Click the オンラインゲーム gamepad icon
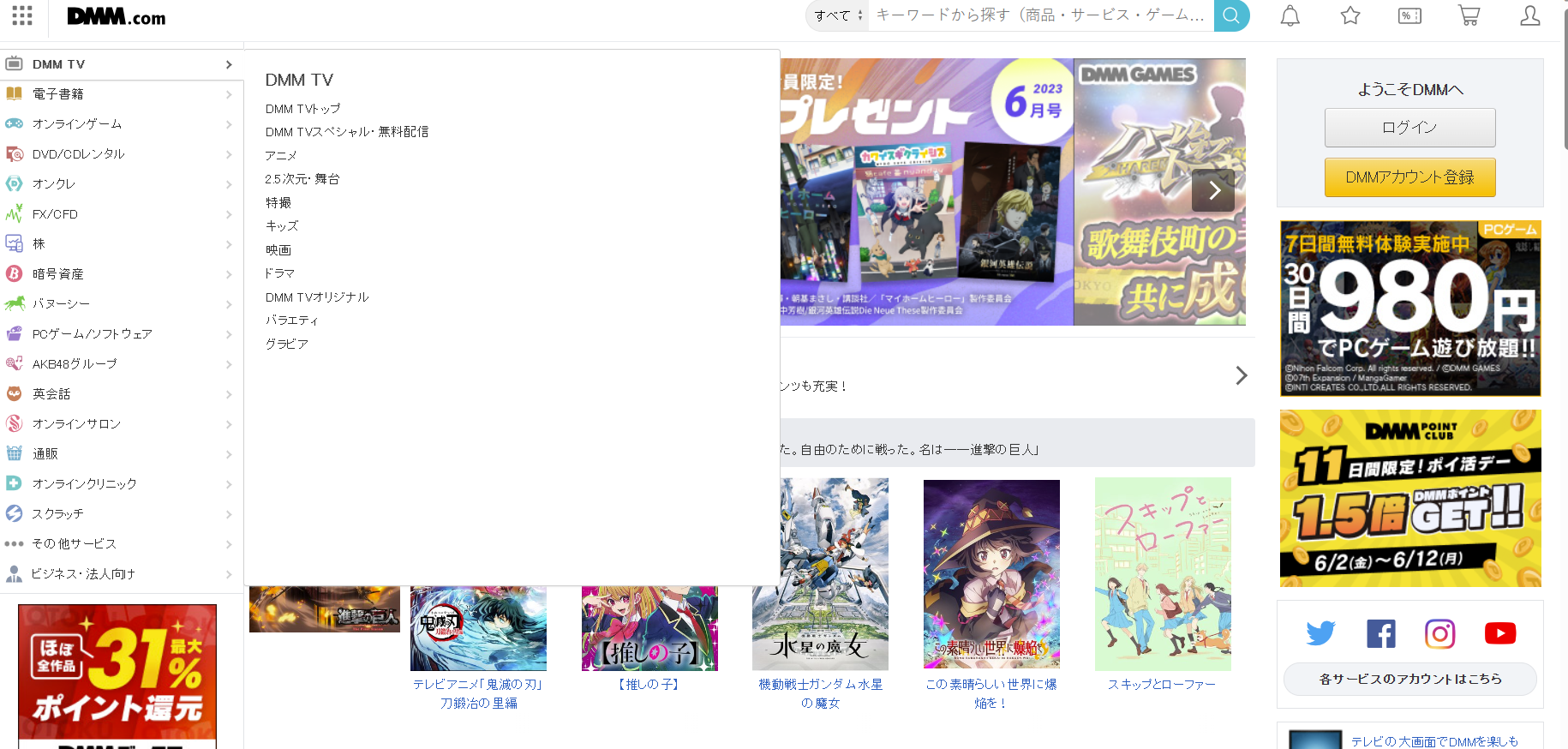1568x749 pixels. click(14, 123)
